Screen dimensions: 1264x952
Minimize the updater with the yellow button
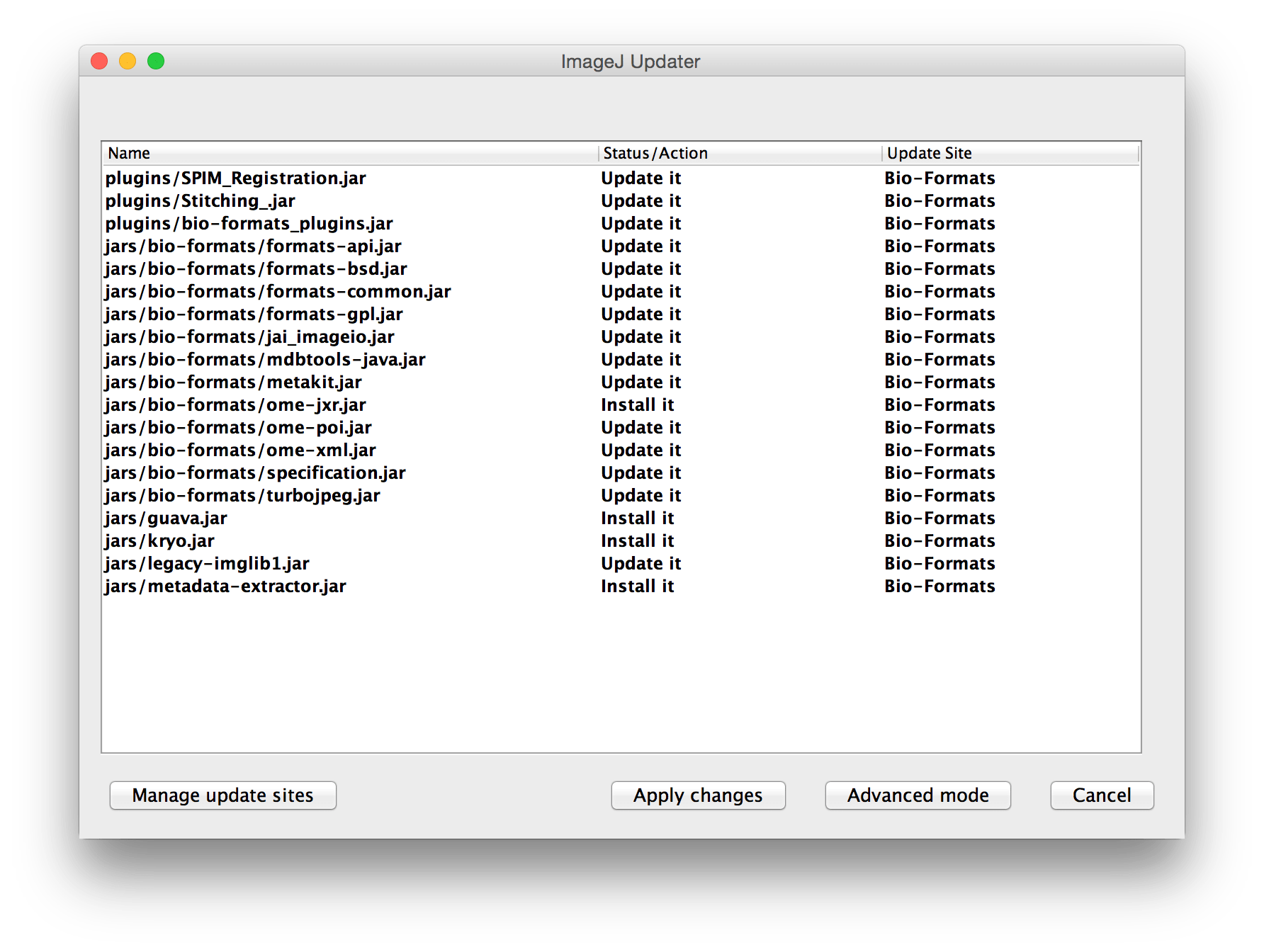click(x=128, y=62)
